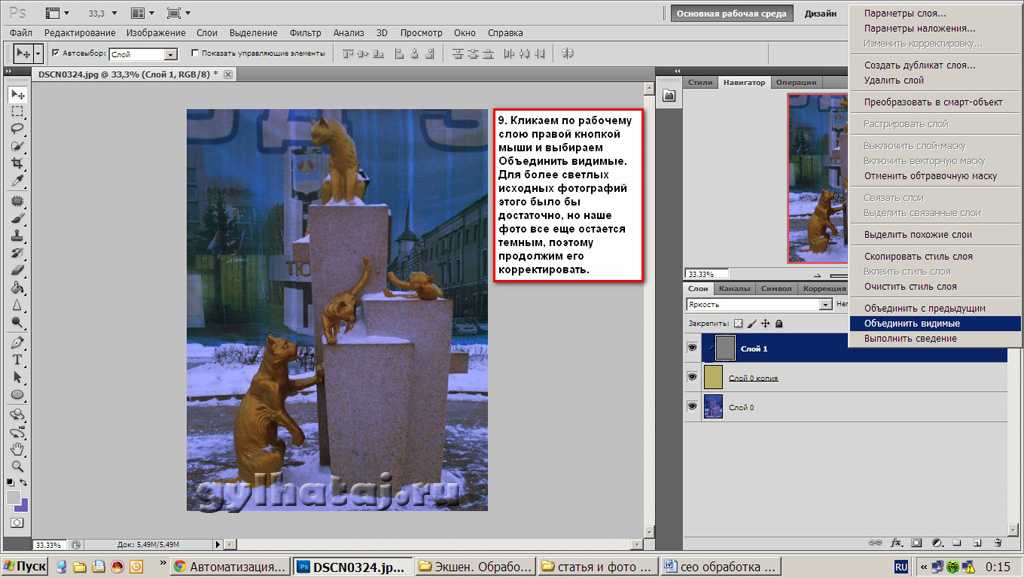
Task: Toggle visibility of Слой 0 копия layer
Action: [x=692, y=377]
